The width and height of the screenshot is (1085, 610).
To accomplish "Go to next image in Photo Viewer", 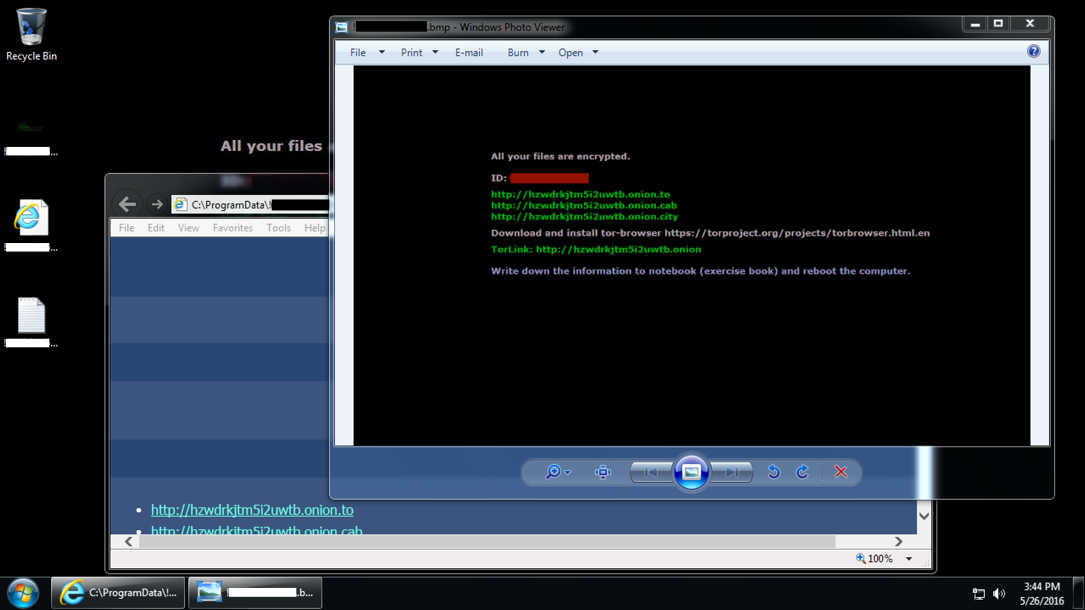I will point(731,472).
